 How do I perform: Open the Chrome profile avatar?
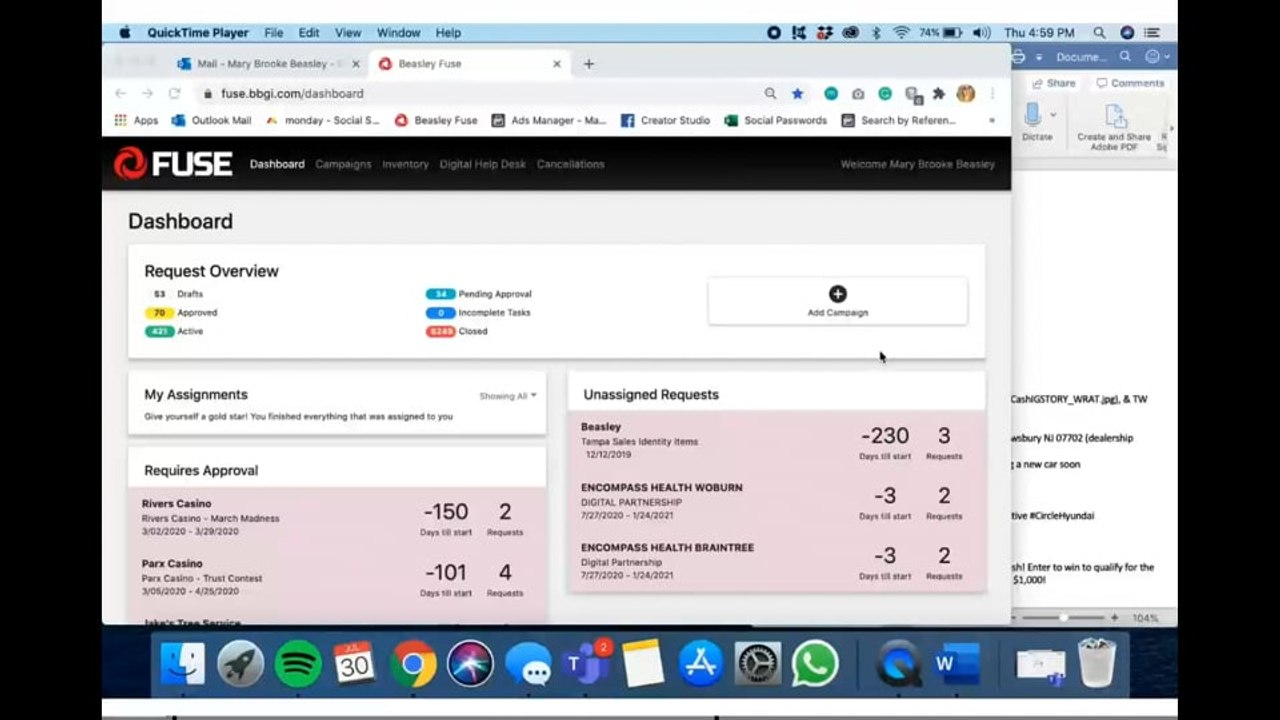coord(965,93)
